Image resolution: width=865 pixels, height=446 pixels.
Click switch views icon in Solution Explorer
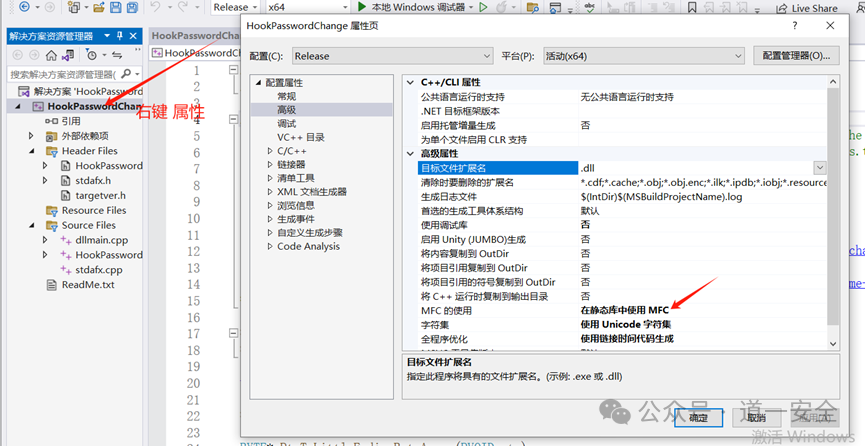68,55
